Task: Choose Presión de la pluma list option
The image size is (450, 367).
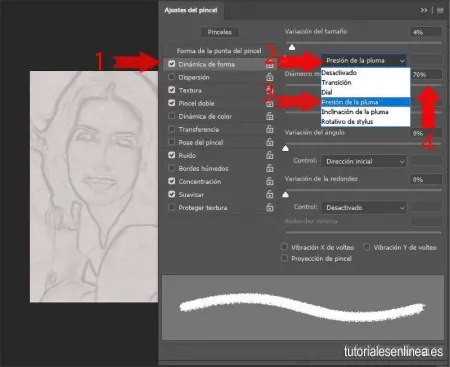Action: click(x=365, y=102)
